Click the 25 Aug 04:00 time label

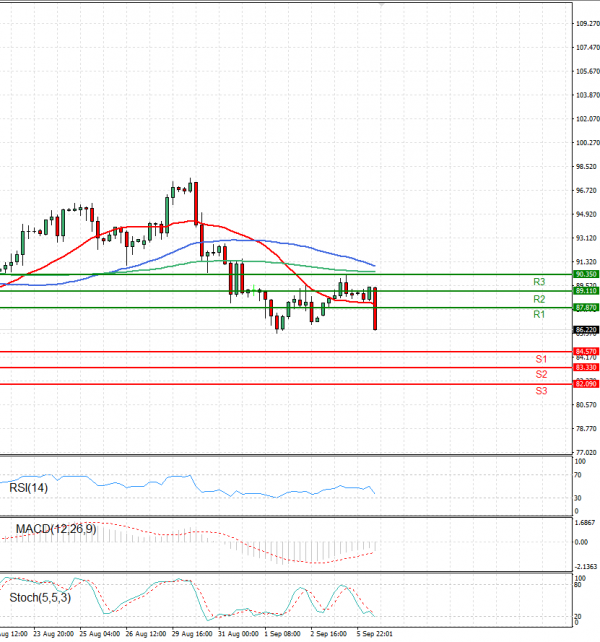(x=100, y=634)
